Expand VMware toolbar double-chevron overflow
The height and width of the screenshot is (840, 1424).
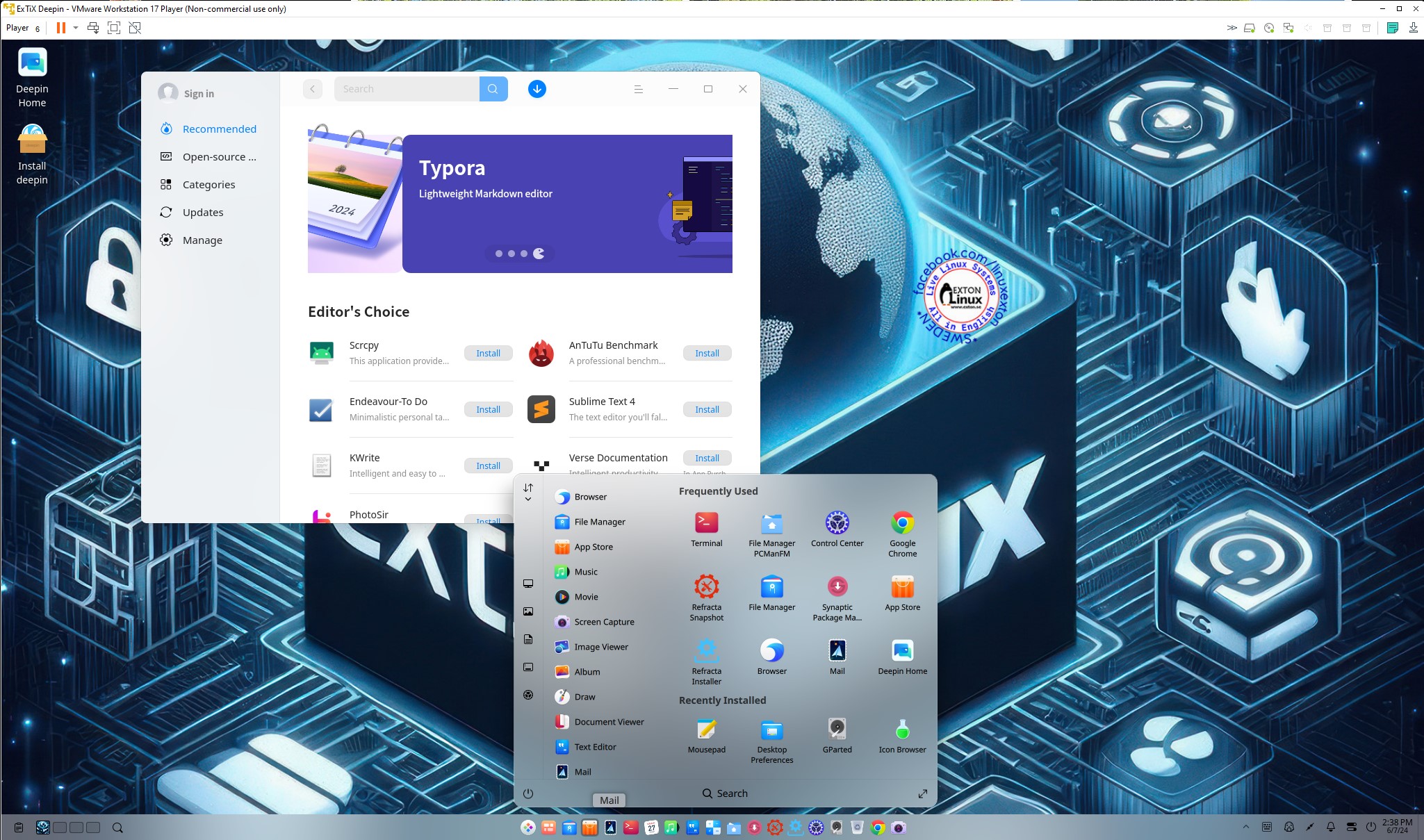[1231, 28]
